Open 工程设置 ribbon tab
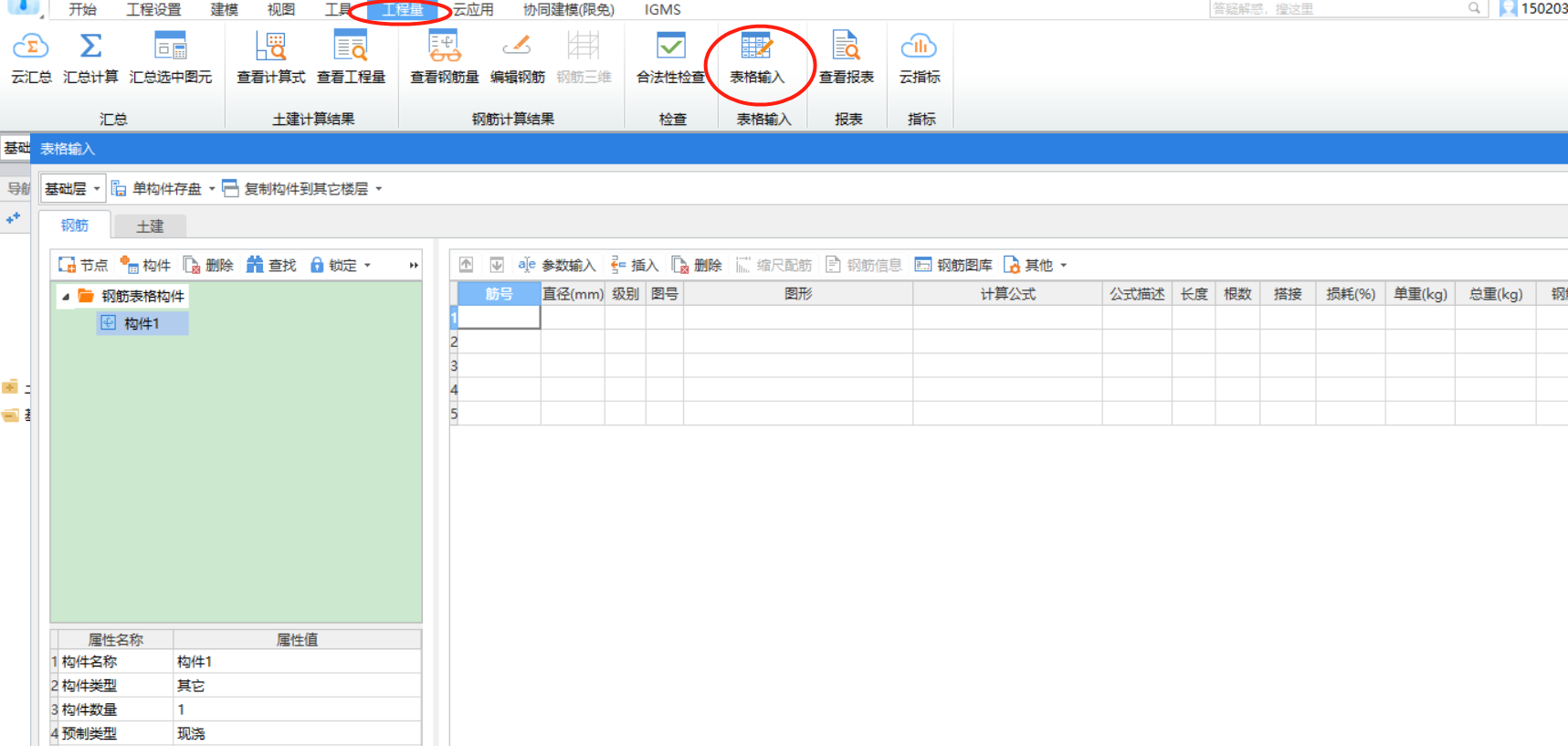Screen dimensions: 1568x746 point(153,9)
